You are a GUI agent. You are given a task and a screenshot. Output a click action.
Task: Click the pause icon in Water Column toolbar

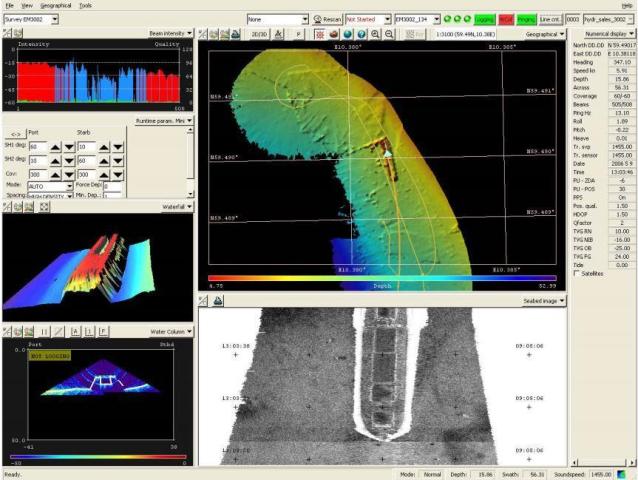coord(45,331)
